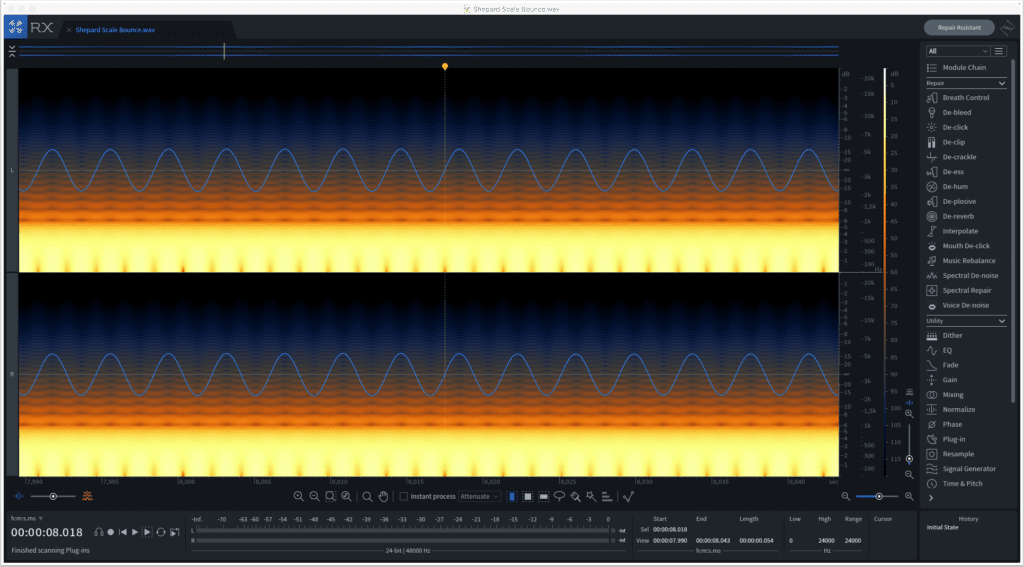This screenshot has width=1024, height=567.
Task: Click the Repair Assistant button
Action: (x=959, y=28)
